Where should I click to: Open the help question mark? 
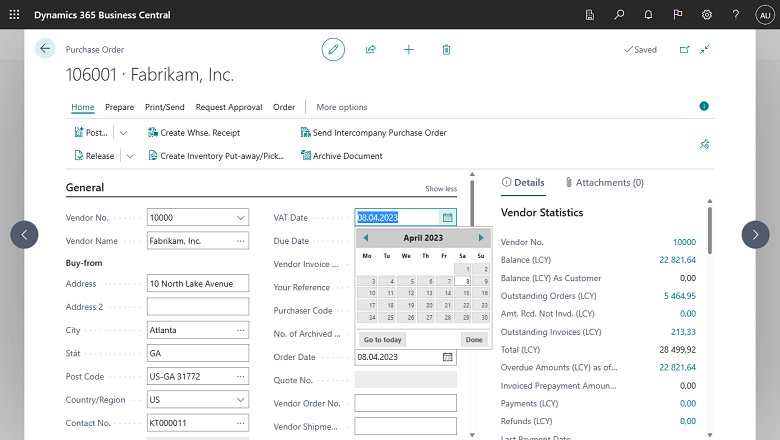[x=736, y=15]
